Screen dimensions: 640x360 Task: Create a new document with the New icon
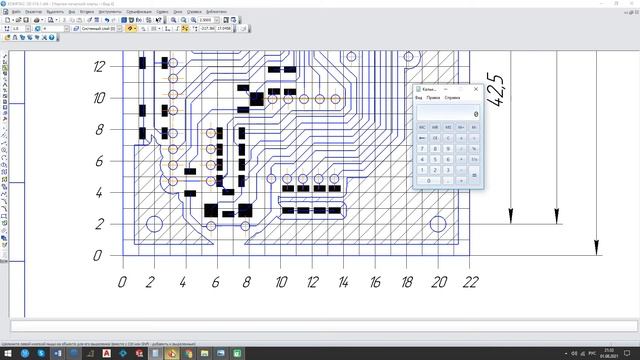pos(7,20)
